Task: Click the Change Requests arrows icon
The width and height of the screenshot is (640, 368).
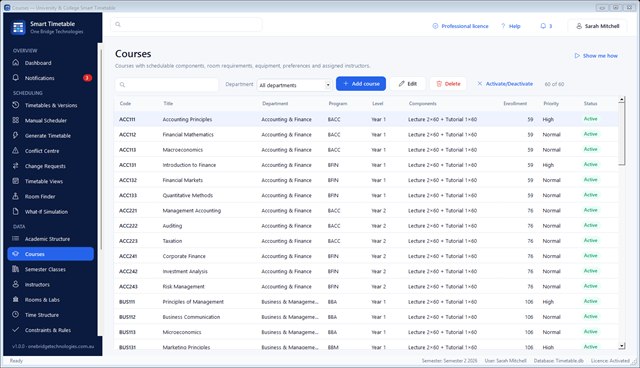Action: tap(16, 166)
